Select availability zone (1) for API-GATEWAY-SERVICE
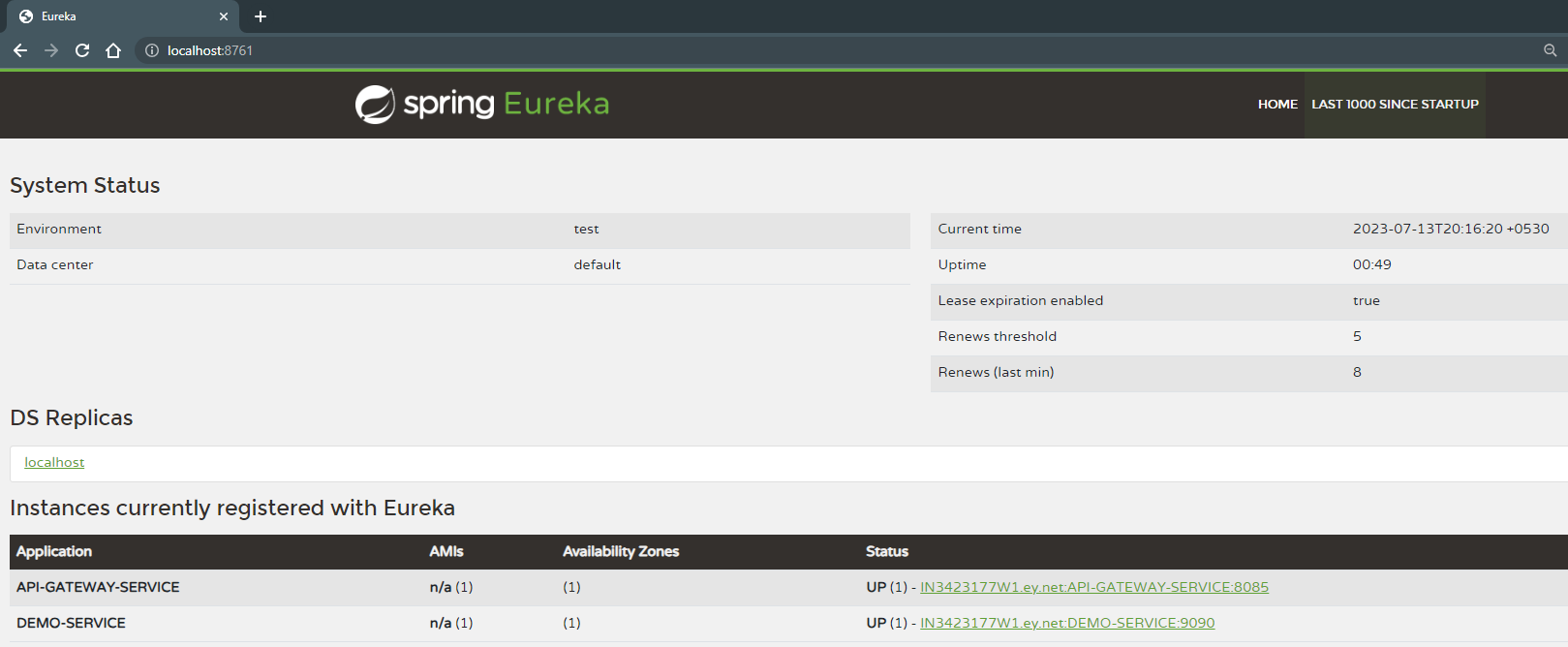Viewport: 1568px width, 647px height. pos(571,588)
